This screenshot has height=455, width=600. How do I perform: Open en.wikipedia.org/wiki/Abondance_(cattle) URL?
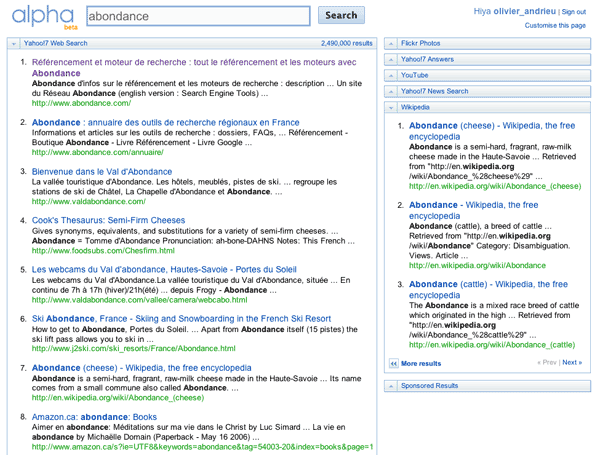point(492,345)
